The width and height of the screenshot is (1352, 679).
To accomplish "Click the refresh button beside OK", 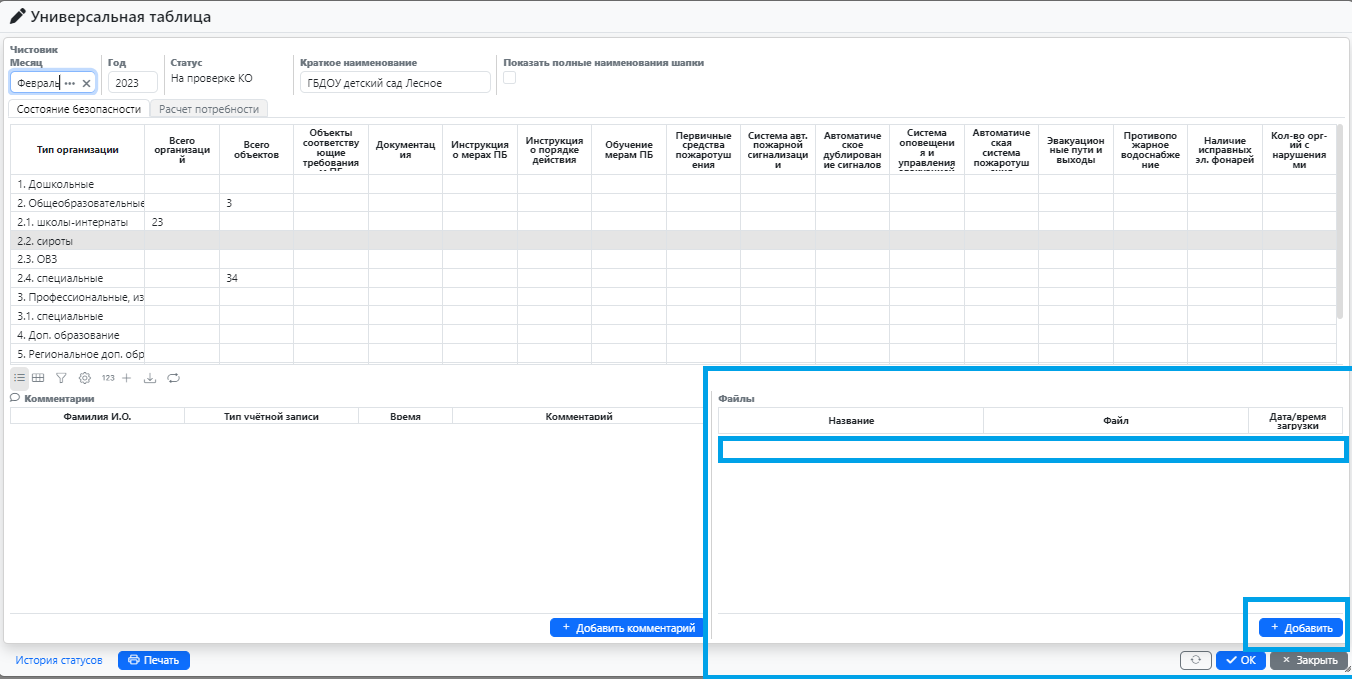I will click(1196, 660).
